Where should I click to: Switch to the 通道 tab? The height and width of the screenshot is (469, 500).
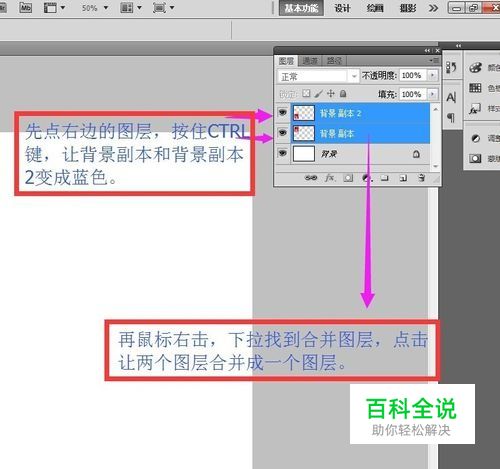coord(310,61)
